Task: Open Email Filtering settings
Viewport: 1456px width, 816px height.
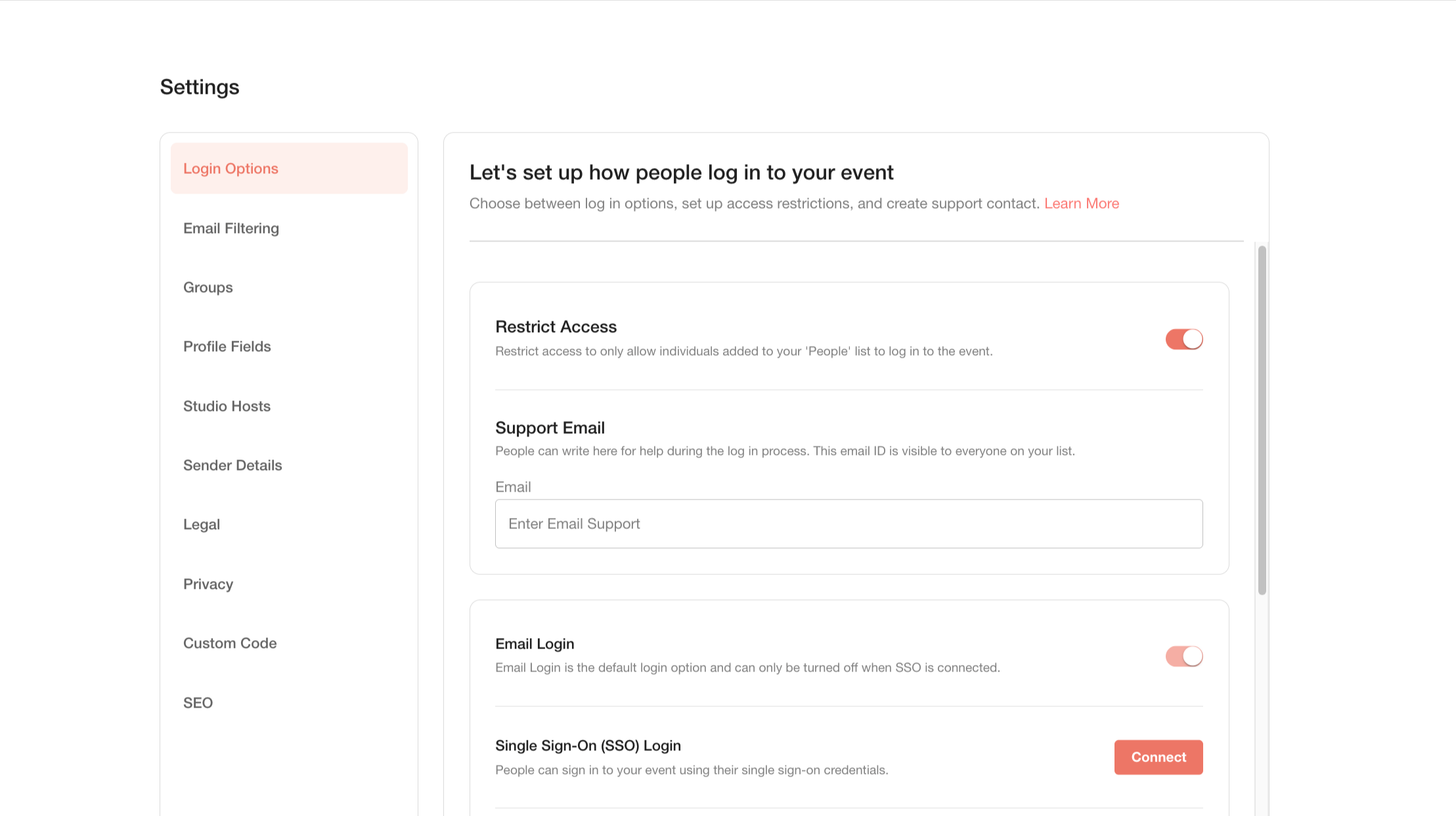Action: pyautogui.click(x=231, y=228)
